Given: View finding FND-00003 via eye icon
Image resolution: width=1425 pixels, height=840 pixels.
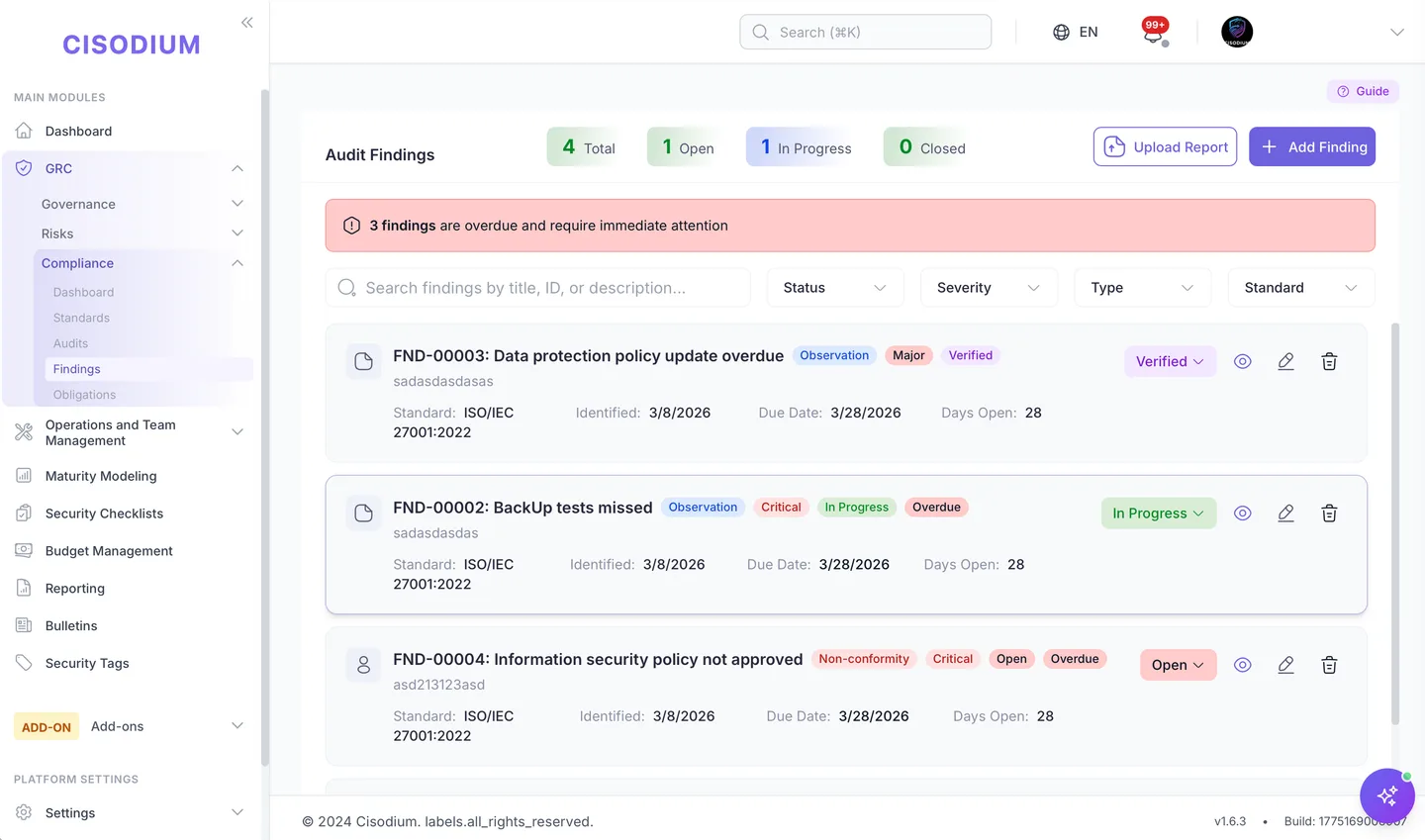Looking at the screenshot, I should coord(1243,362).
